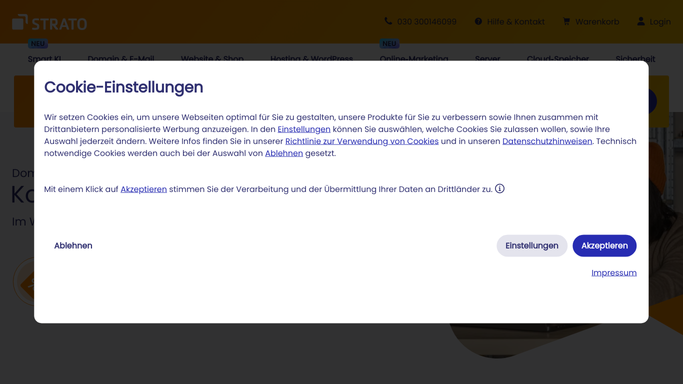This screenshot has height=384, width=683.
Task: Click the inline Ablehnen link in text
Action: point(284,153)
